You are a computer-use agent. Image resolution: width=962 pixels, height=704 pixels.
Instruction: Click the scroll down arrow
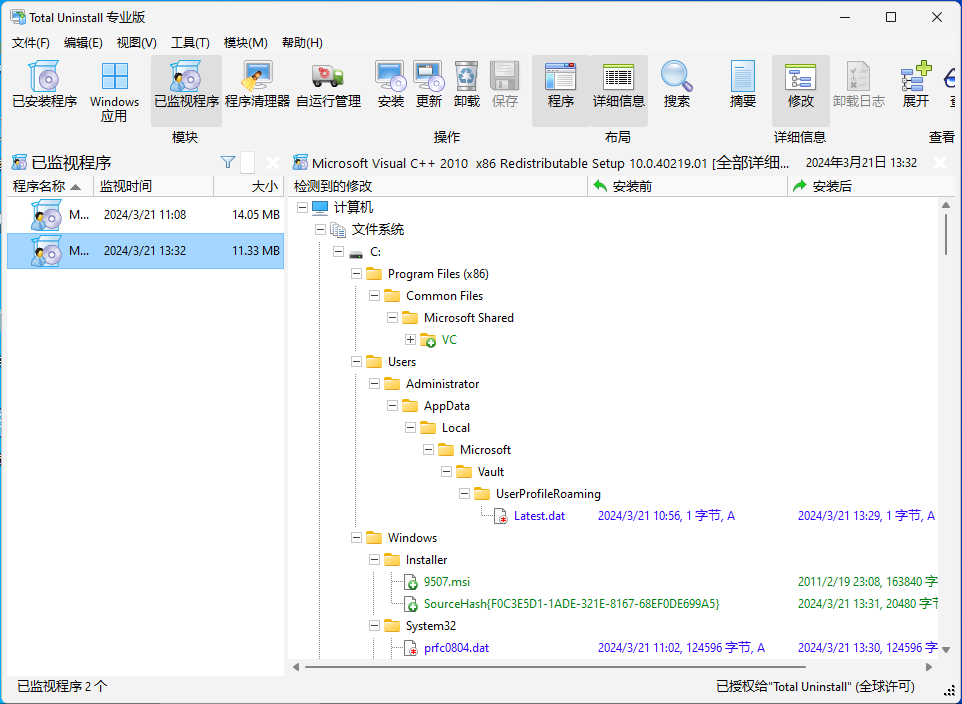click(x=945, y=649)
